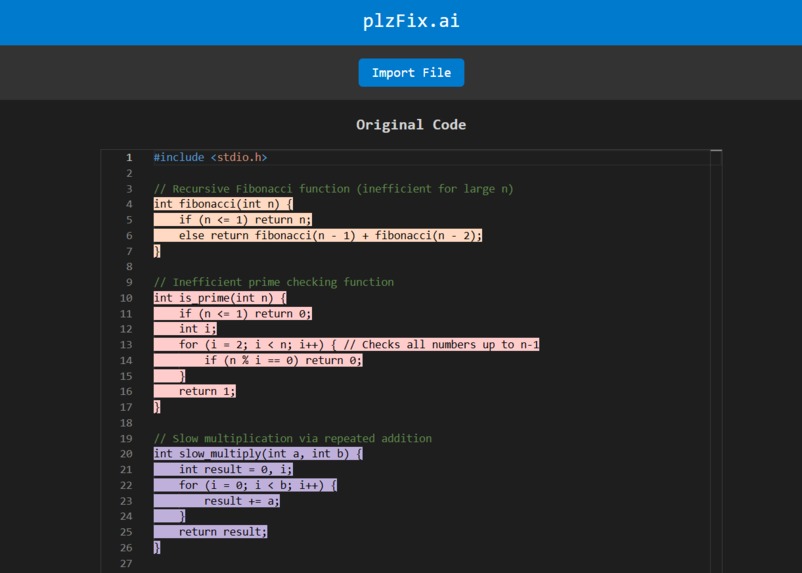
Task: Click line number 18 in the gutter
Action: tap(126, 423)
